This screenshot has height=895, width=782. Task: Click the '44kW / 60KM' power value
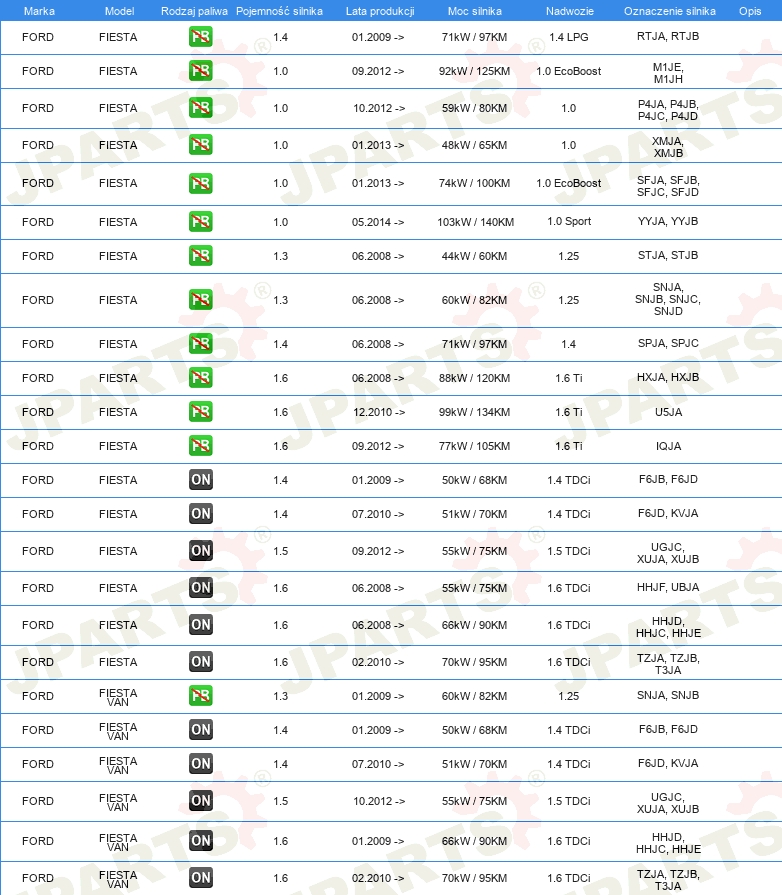tap(474, 256)
